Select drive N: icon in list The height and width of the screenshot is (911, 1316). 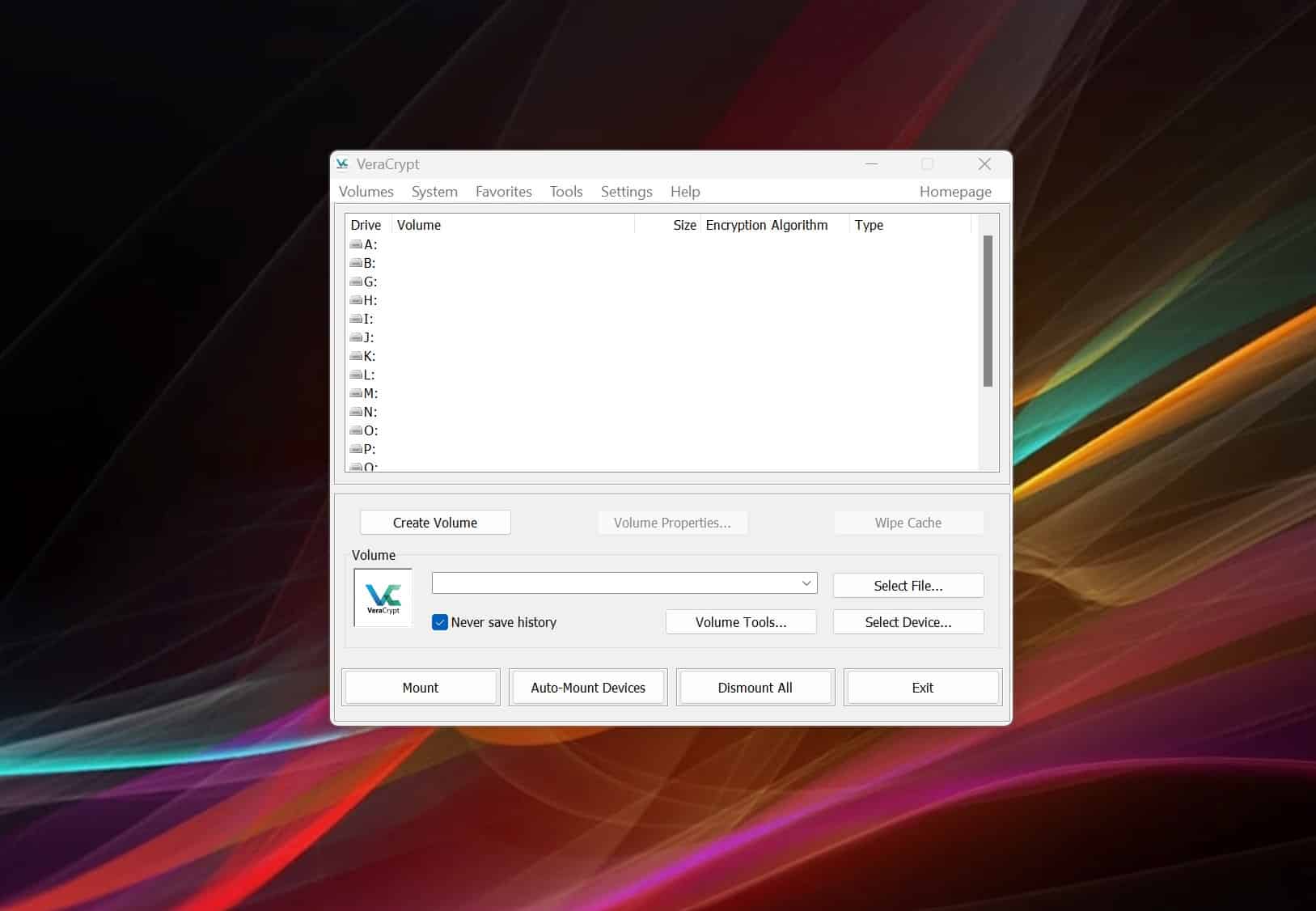pos(356,412)
